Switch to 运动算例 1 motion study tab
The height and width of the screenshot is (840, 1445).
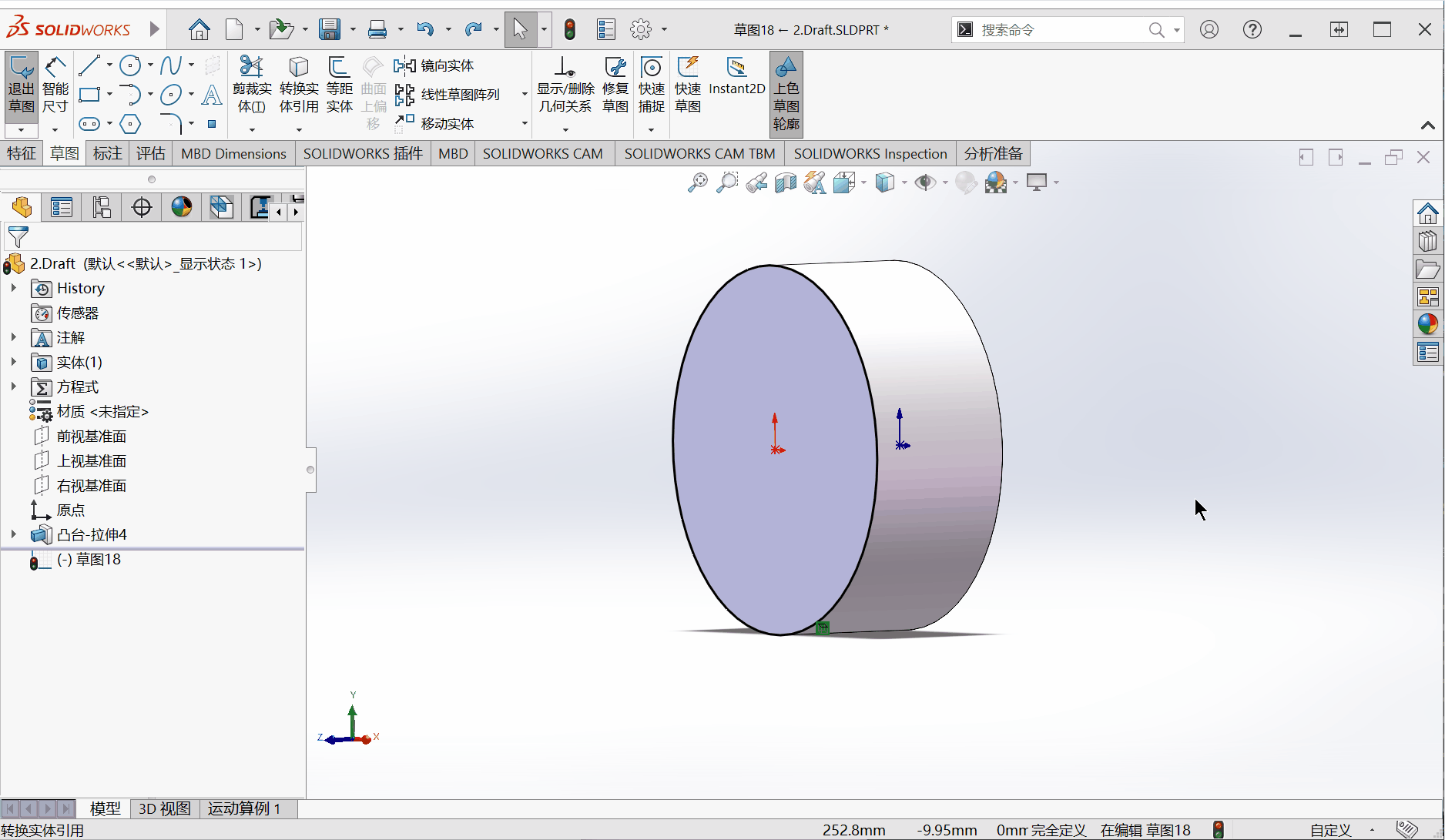(244, 808)
